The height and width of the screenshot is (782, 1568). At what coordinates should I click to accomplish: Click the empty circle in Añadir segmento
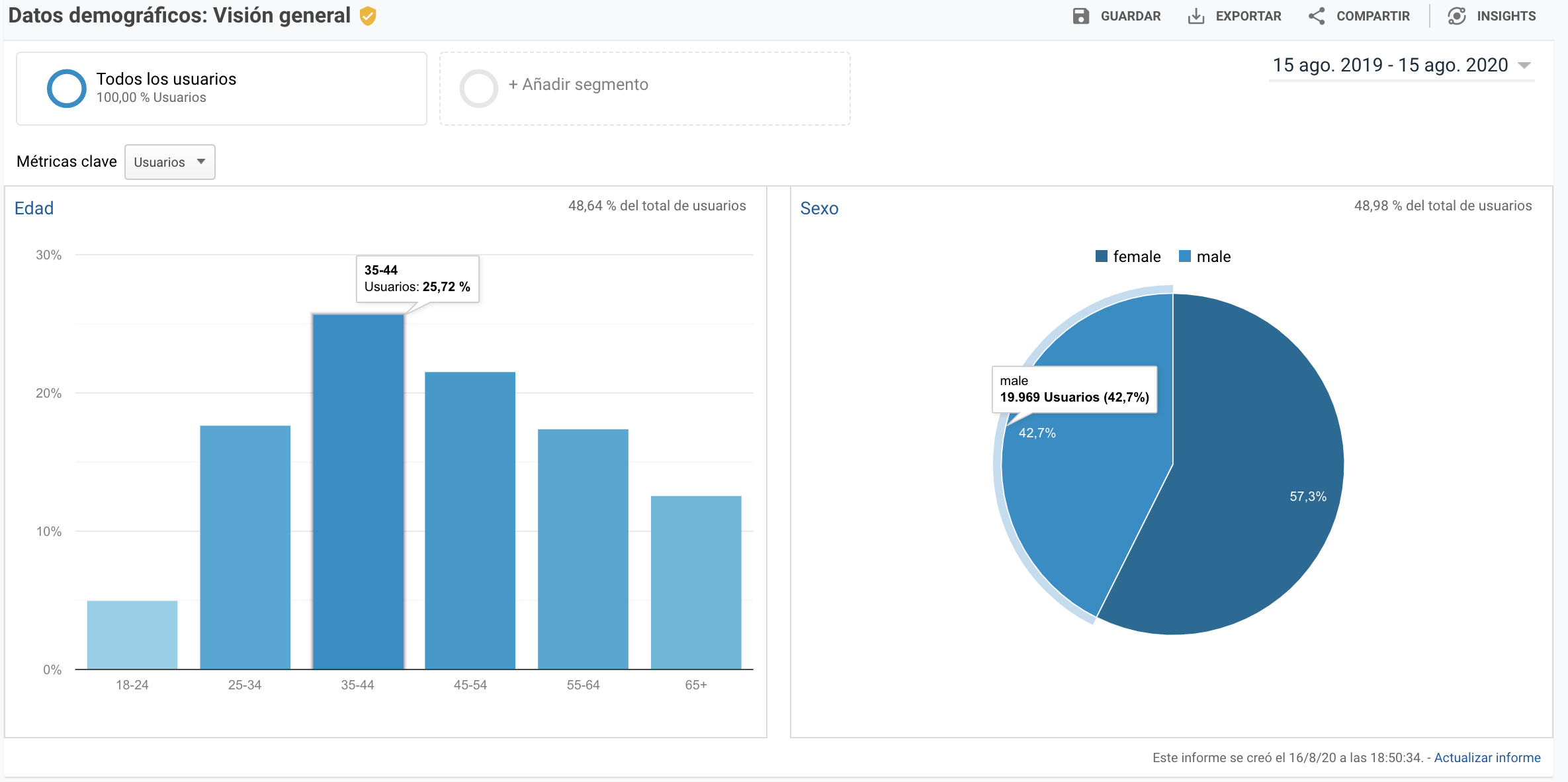(478, 88)
